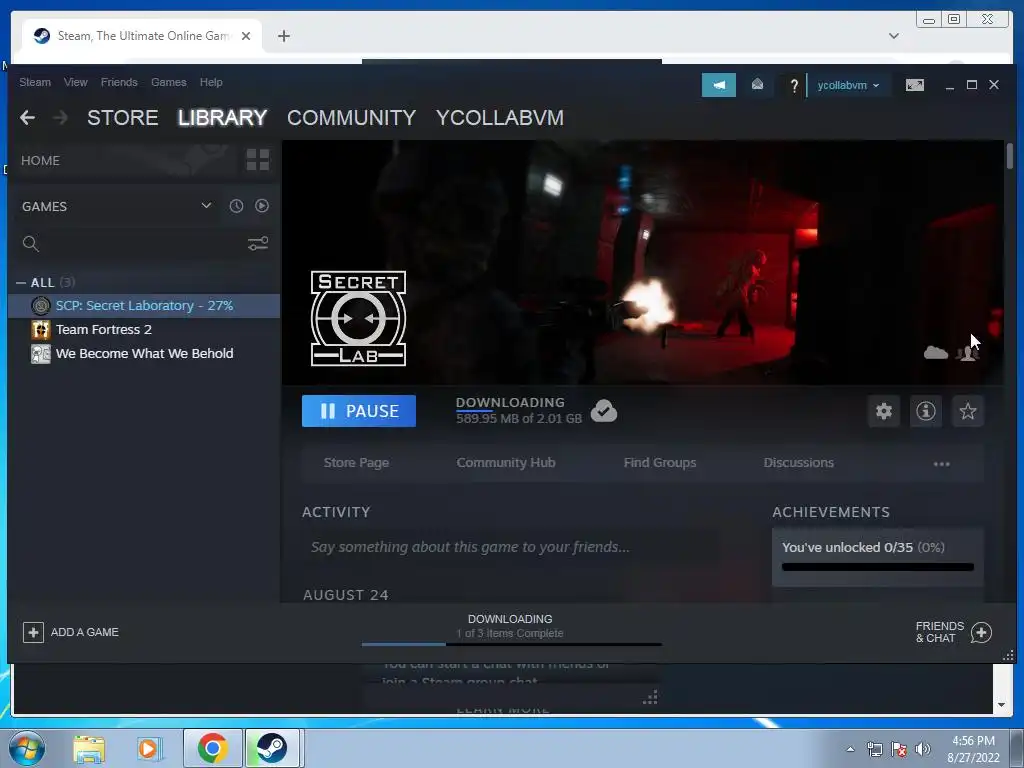The height and width of the screenshot is (768, 1024).
Task: Click the library search magnifier icon
Action: (x=31, y=244)
